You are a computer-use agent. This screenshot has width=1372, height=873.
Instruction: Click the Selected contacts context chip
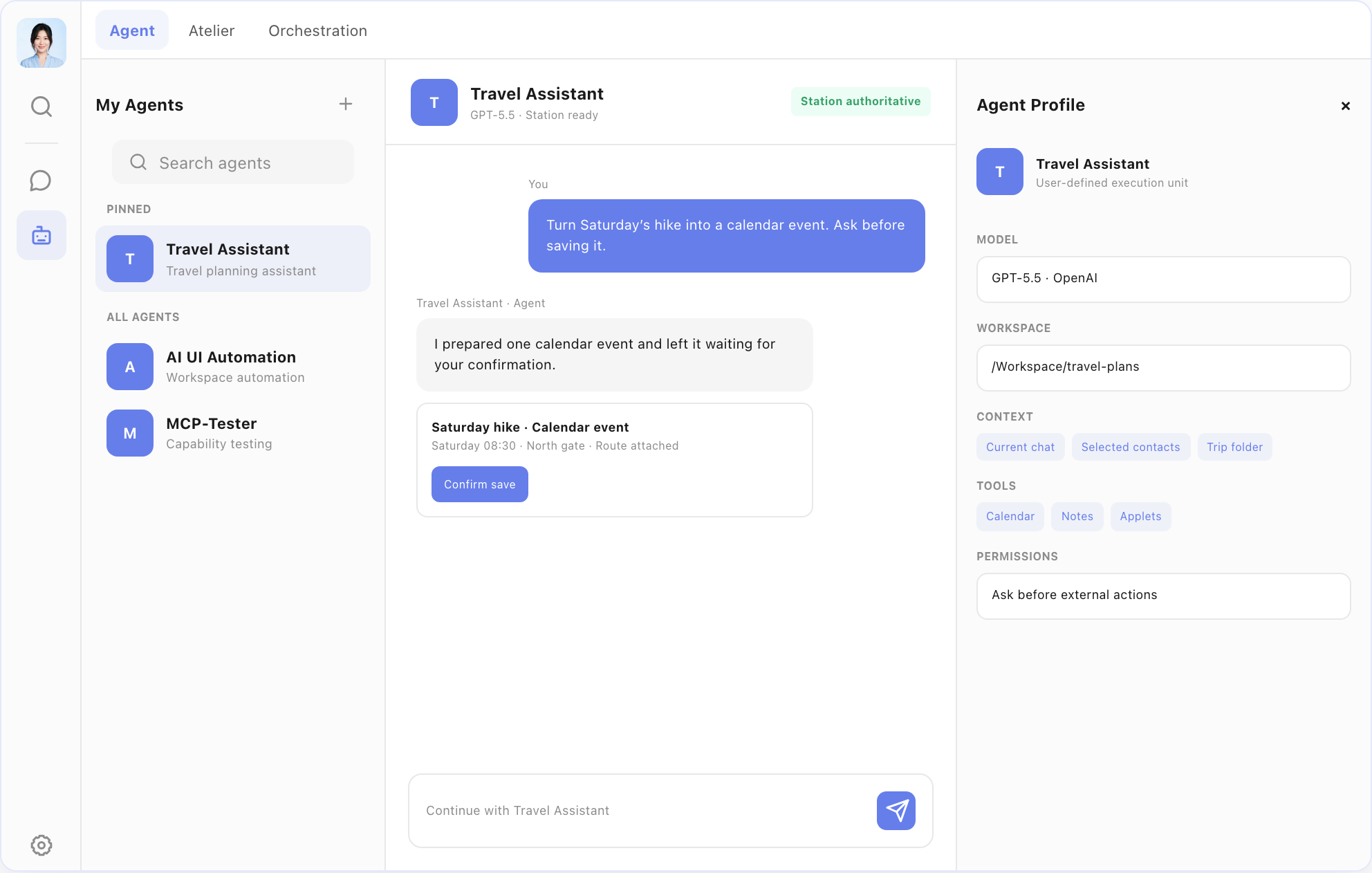click(1131, 447)
